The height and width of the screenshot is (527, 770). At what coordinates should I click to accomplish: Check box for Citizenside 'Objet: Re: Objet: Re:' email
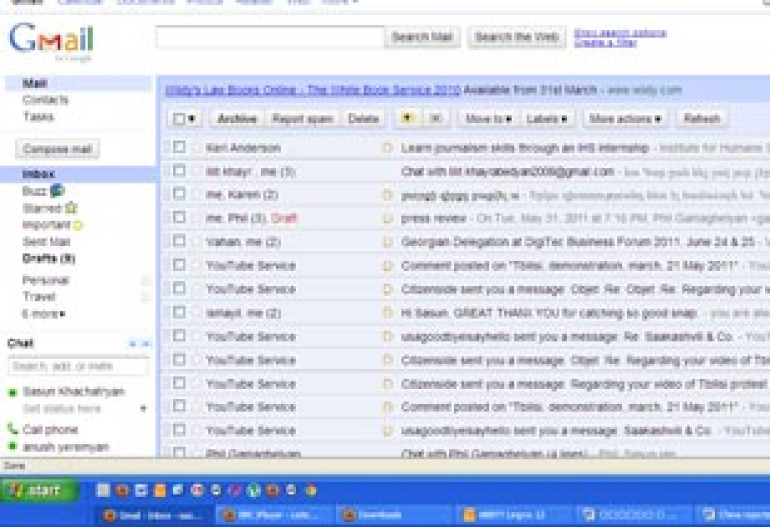[x=179, y=288]
